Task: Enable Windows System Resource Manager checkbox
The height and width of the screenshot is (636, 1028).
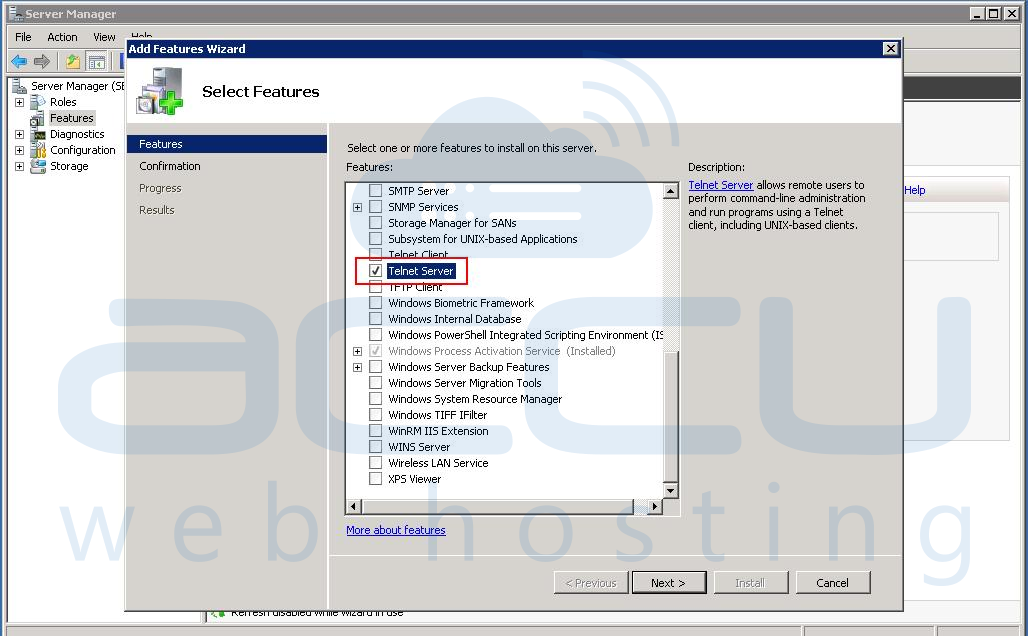Action: coord(376,399)
